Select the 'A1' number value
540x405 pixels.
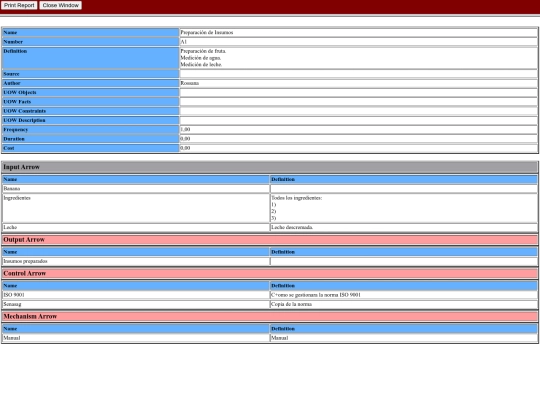pyautogui.click(x=184, y=42)
